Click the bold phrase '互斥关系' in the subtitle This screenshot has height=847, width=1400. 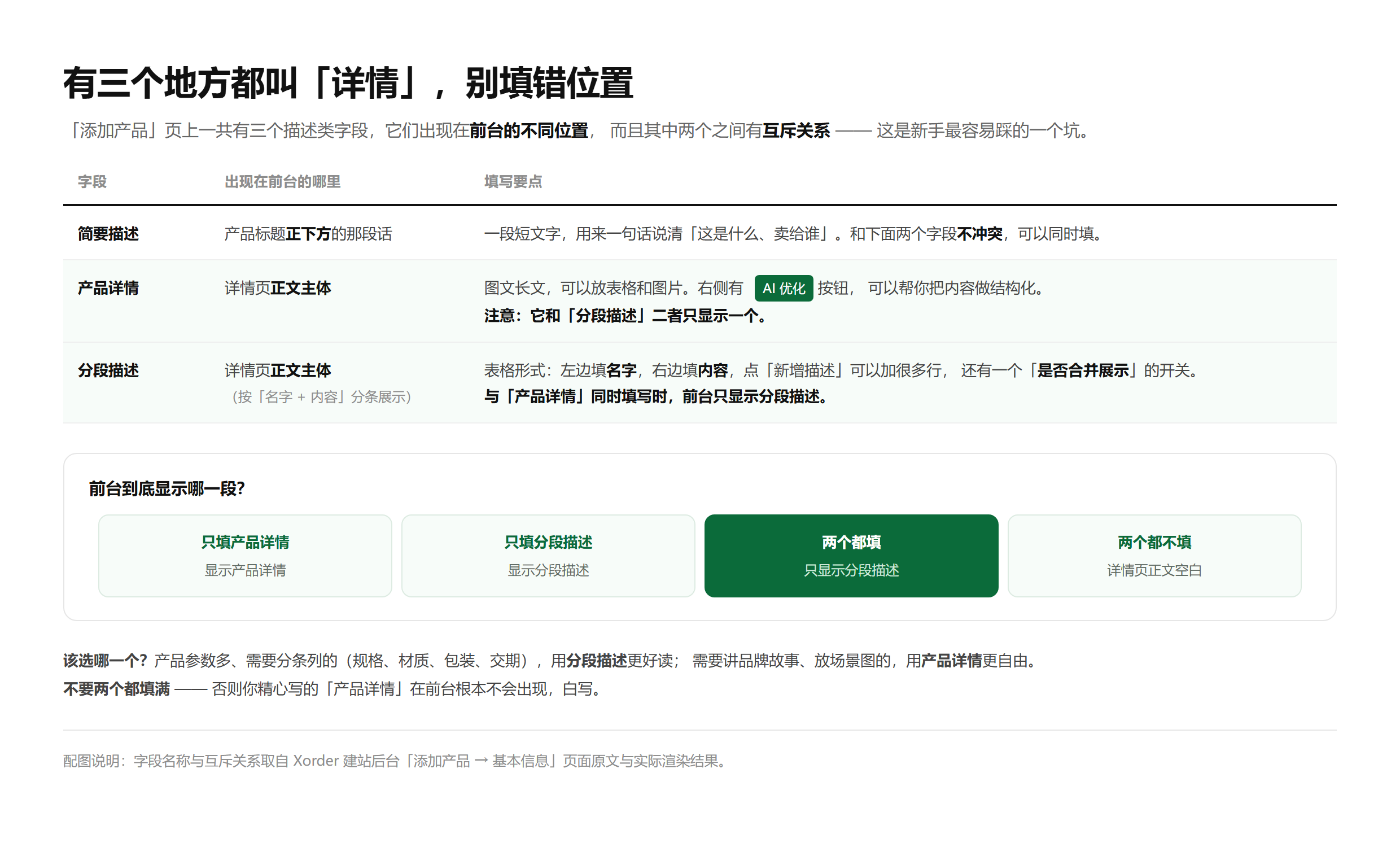coord(796,131)
